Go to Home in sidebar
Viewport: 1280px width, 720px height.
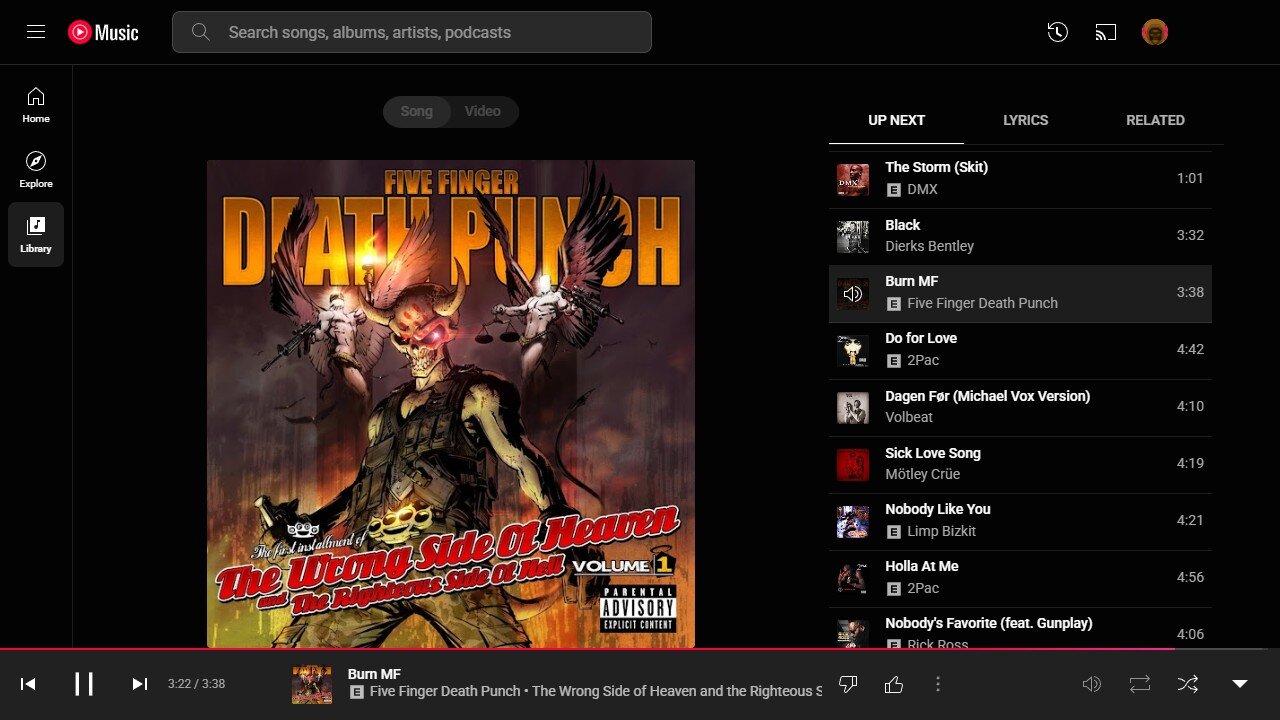tap(36, 105)
